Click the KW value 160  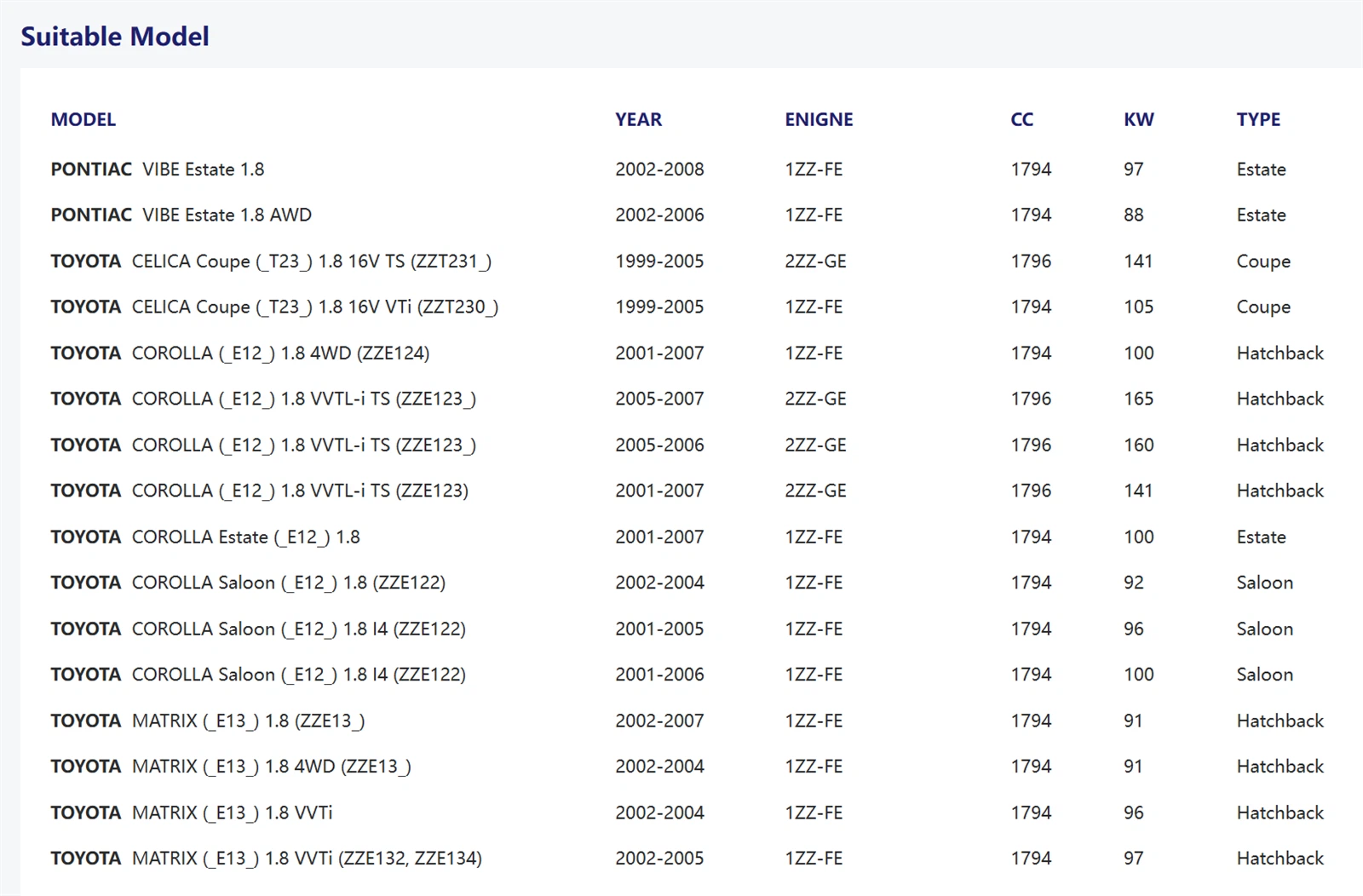click(x=1139, y=445)
